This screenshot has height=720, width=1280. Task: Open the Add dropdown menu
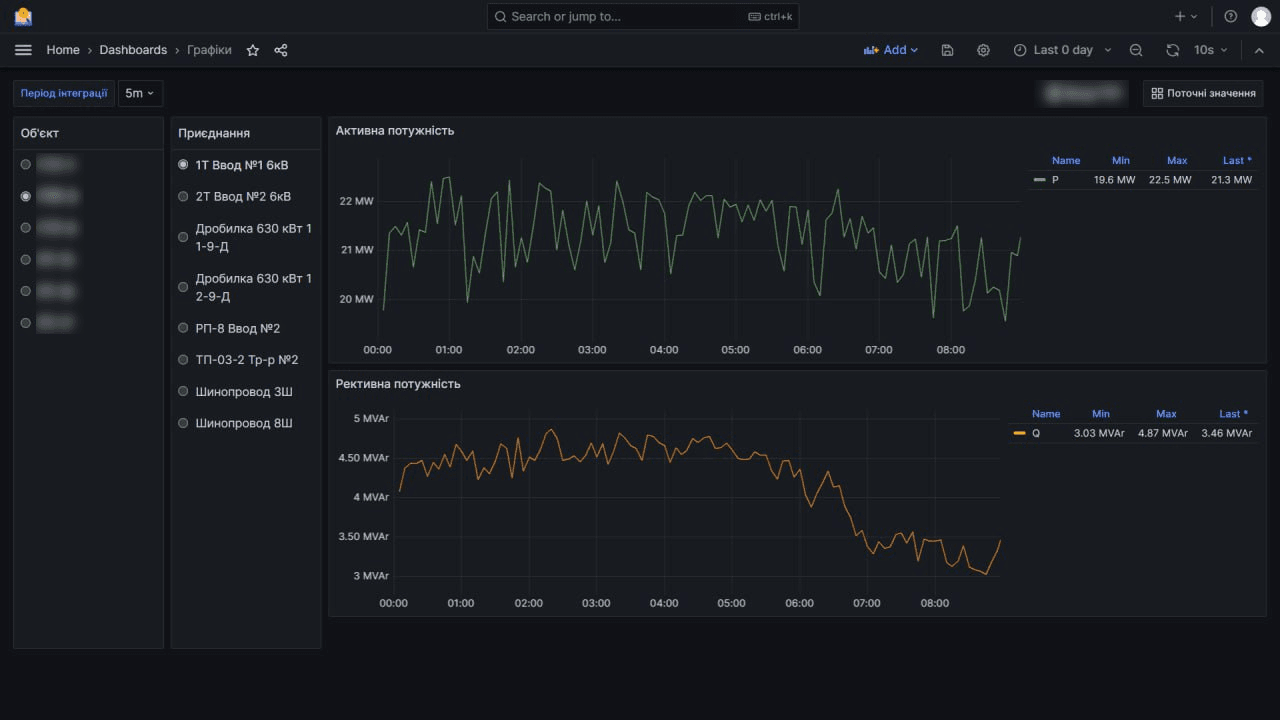pyautogui.click(x=891, y=50)
